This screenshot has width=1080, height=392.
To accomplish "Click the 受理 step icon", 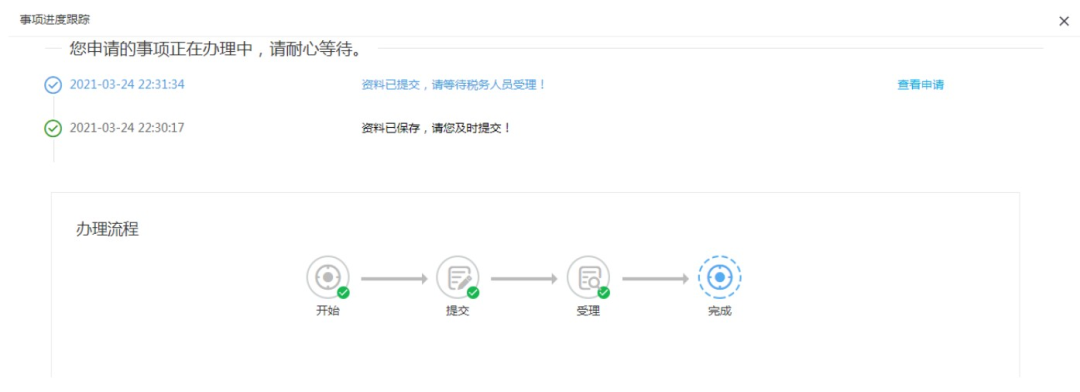I will click(x=588, y=278).
